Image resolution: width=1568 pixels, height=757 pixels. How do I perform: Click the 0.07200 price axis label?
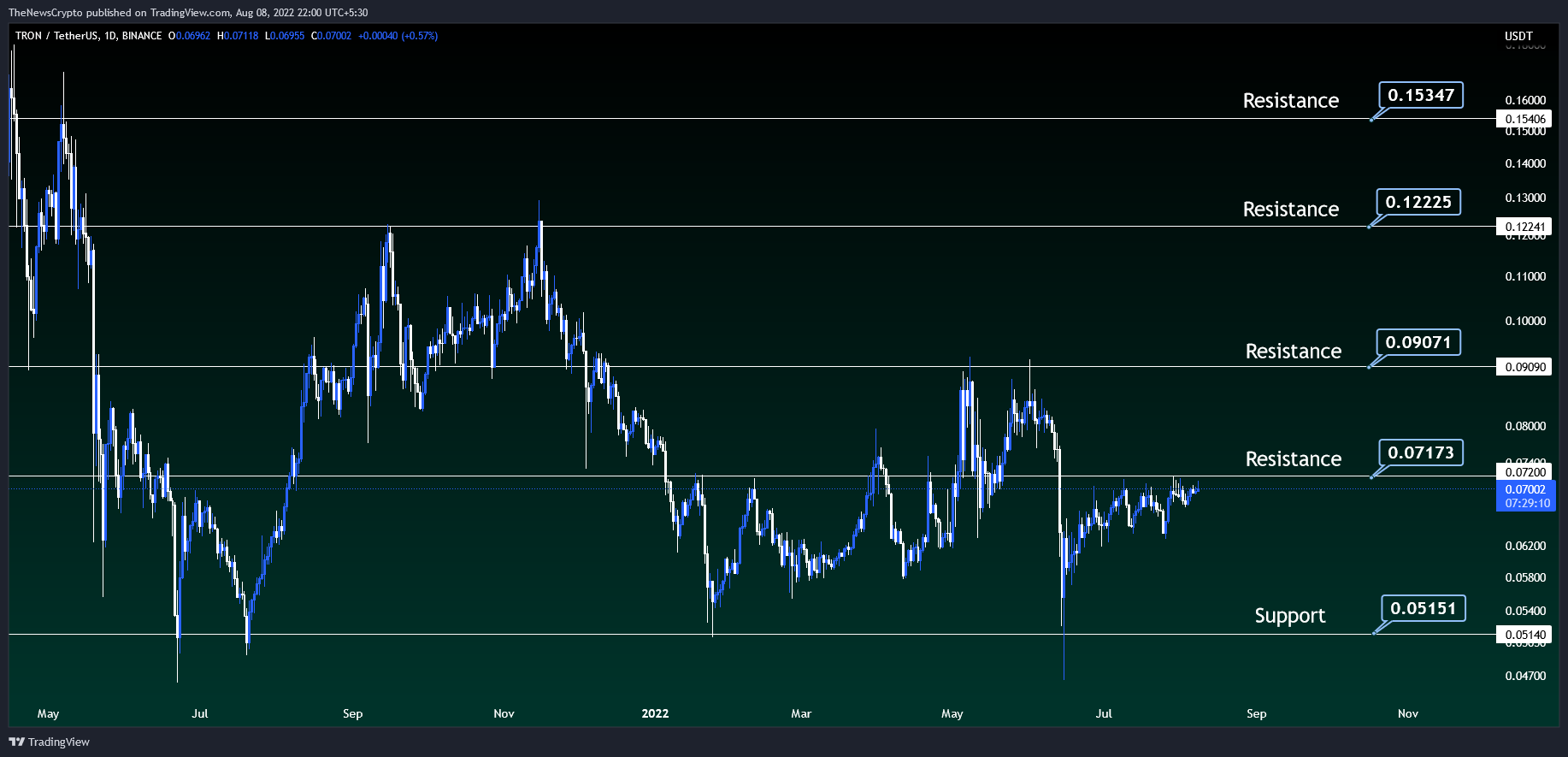(1525, 472)
